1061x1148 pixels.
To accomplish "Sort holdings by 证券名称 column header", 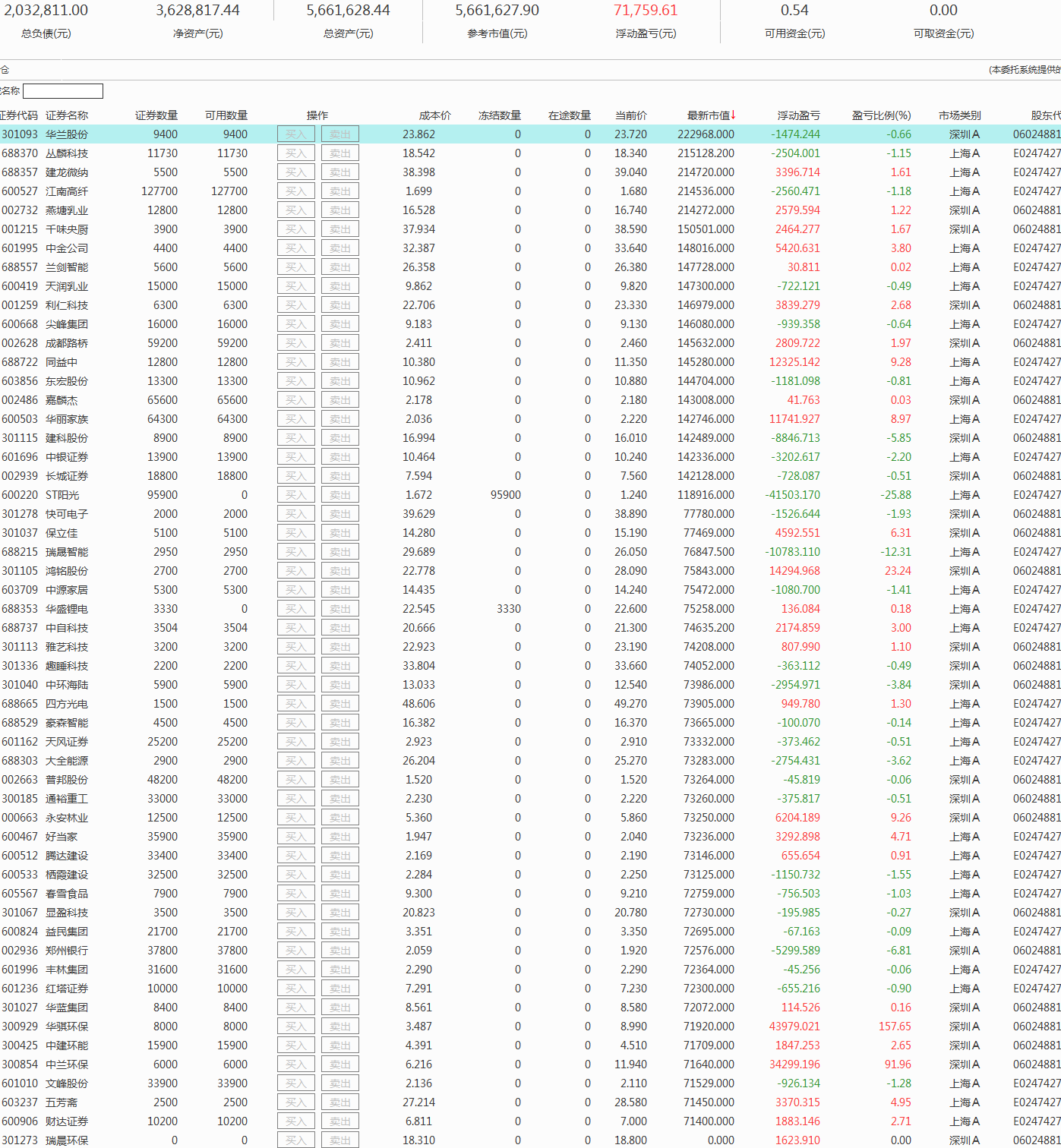I will coord(67,115).
